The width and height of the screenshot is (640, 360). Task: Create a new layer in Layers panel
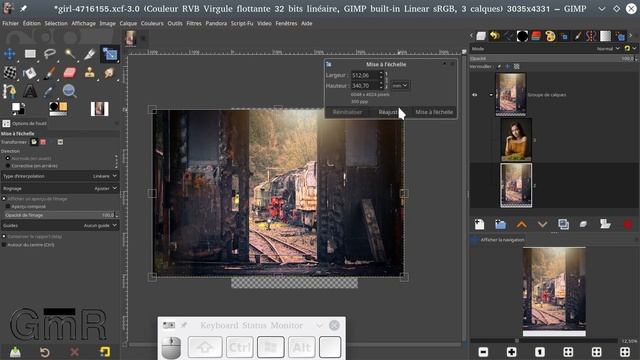[480, 224]
